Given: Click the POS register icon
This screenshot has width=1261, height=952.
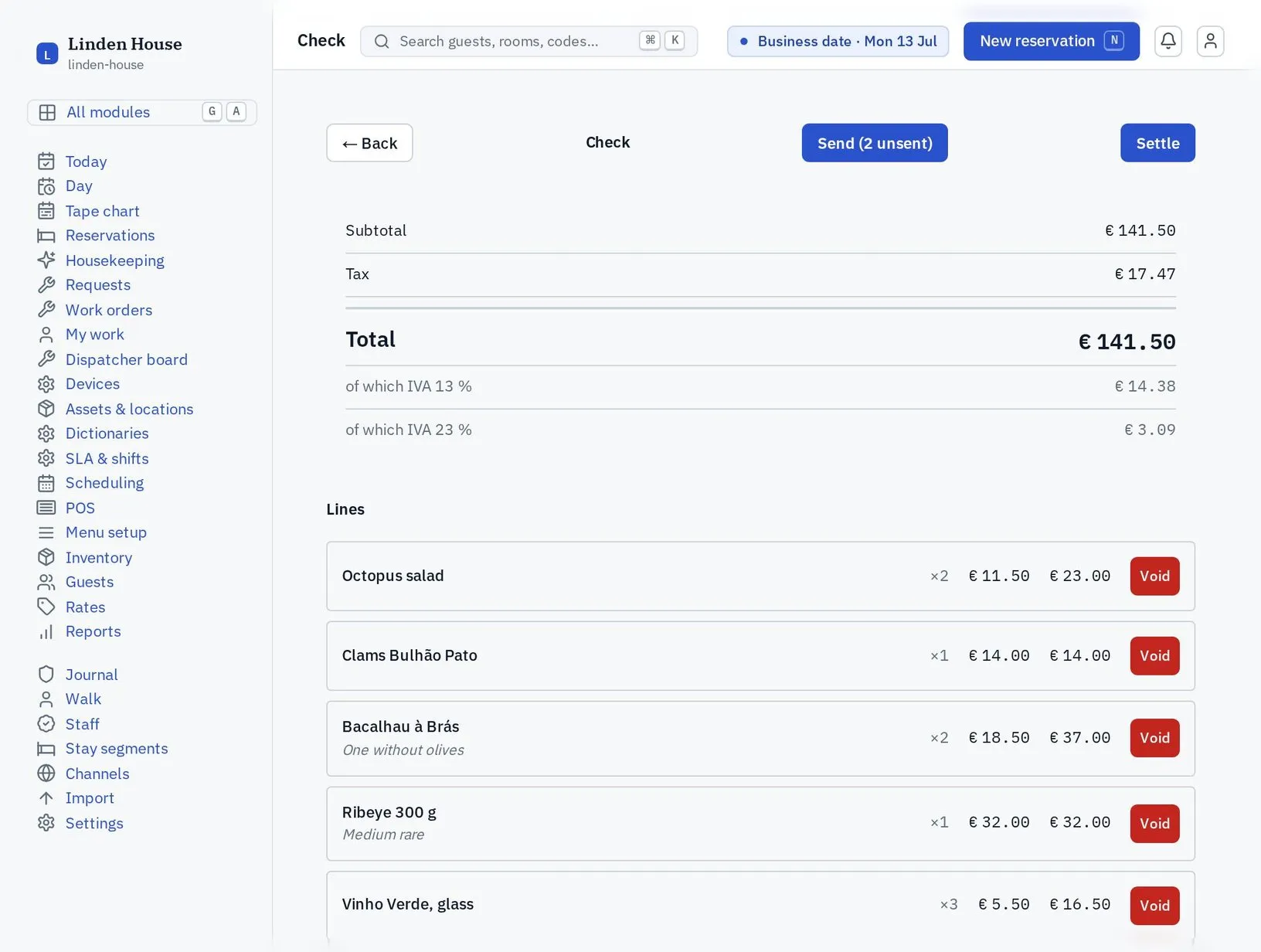Looking at the screenshot, I should coord(46,508).
